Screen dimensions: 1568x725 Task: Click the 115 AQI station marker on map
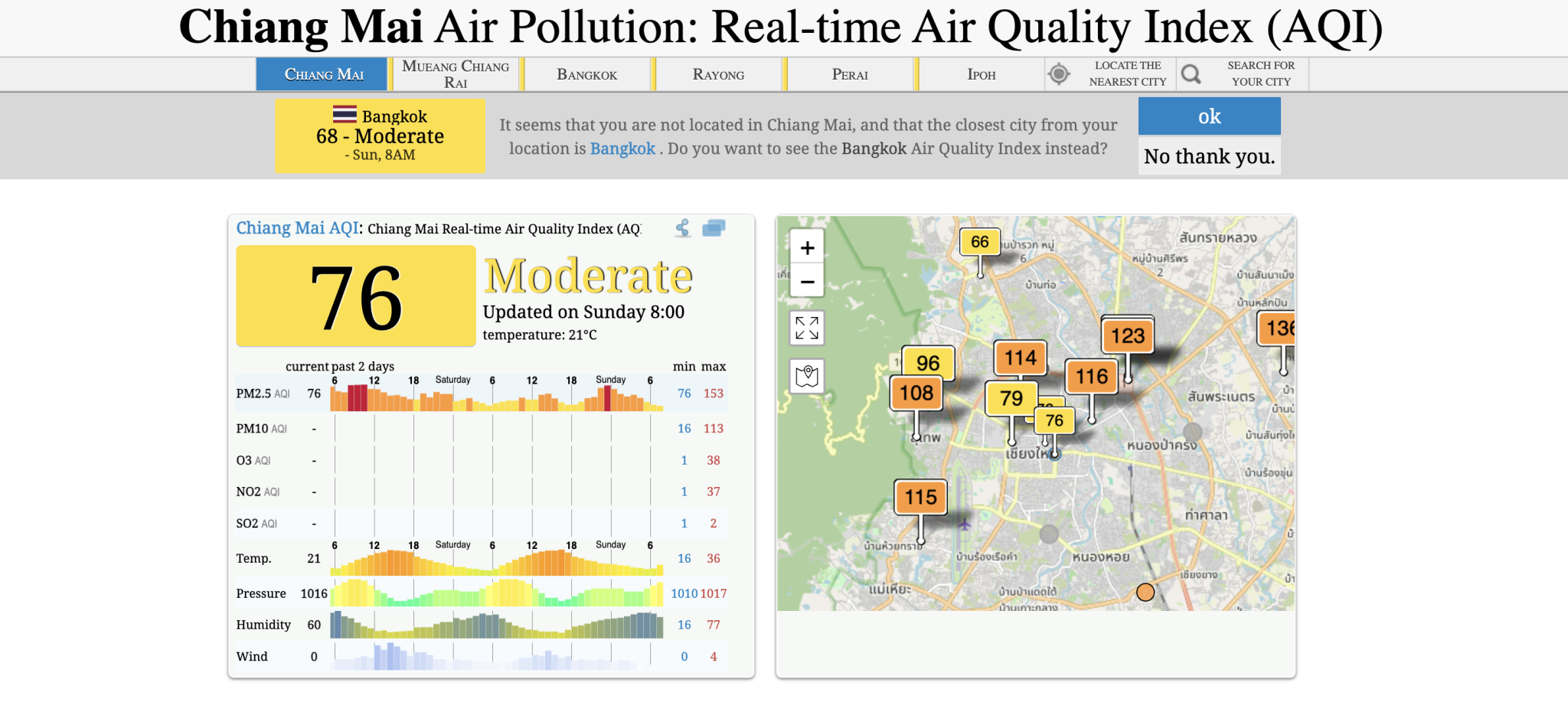[x=920, y=498]
